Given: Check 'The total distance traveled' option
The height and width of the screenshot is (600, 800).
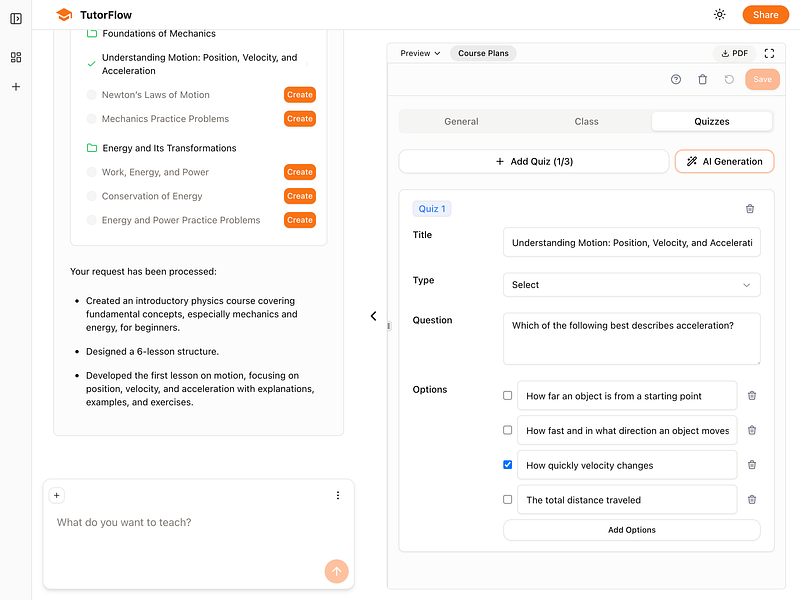Looking at the screenshot, I should click(507, 499).
